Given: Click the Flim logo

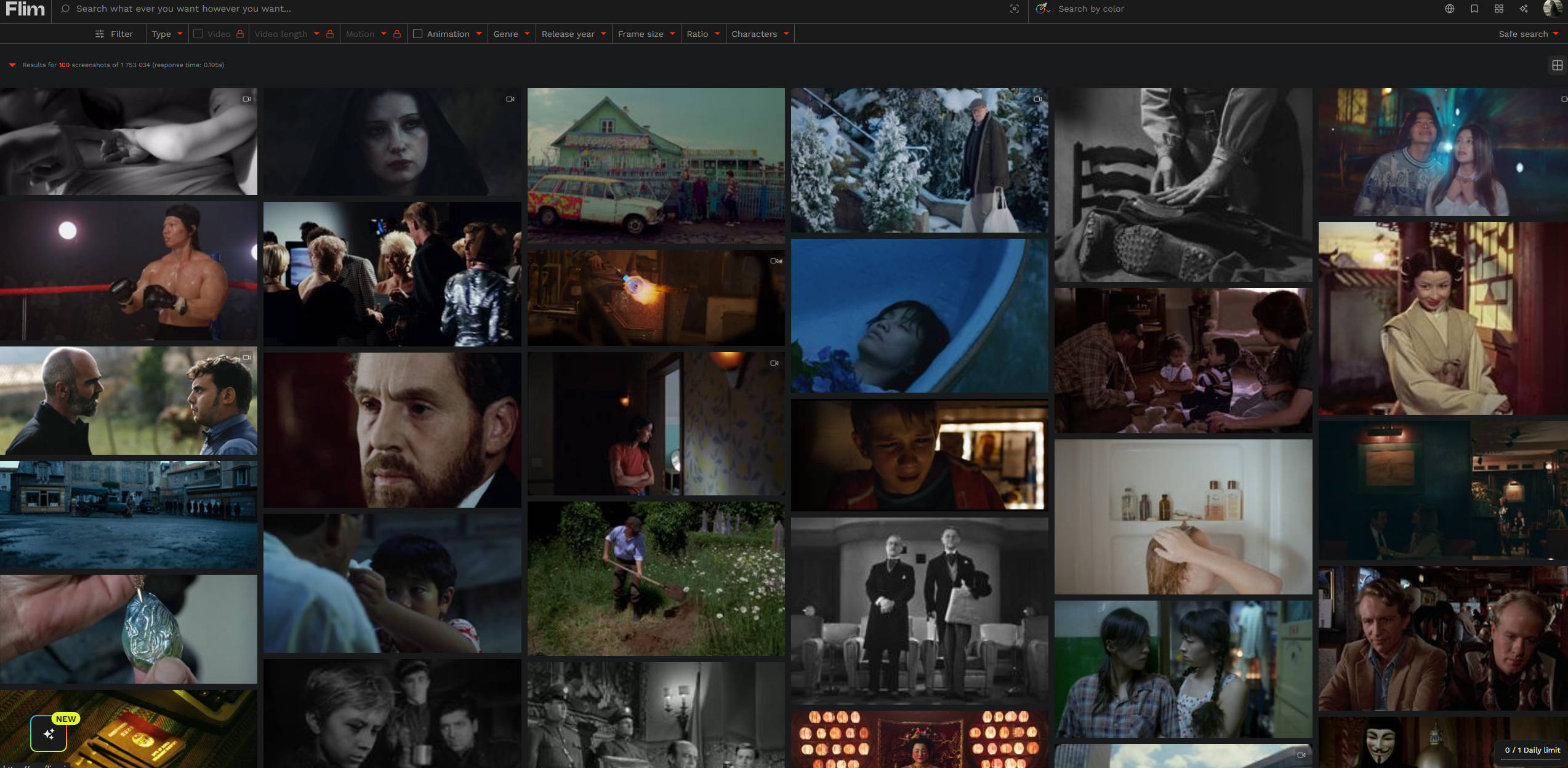Looking at the screenshot, I should point(25,9).
